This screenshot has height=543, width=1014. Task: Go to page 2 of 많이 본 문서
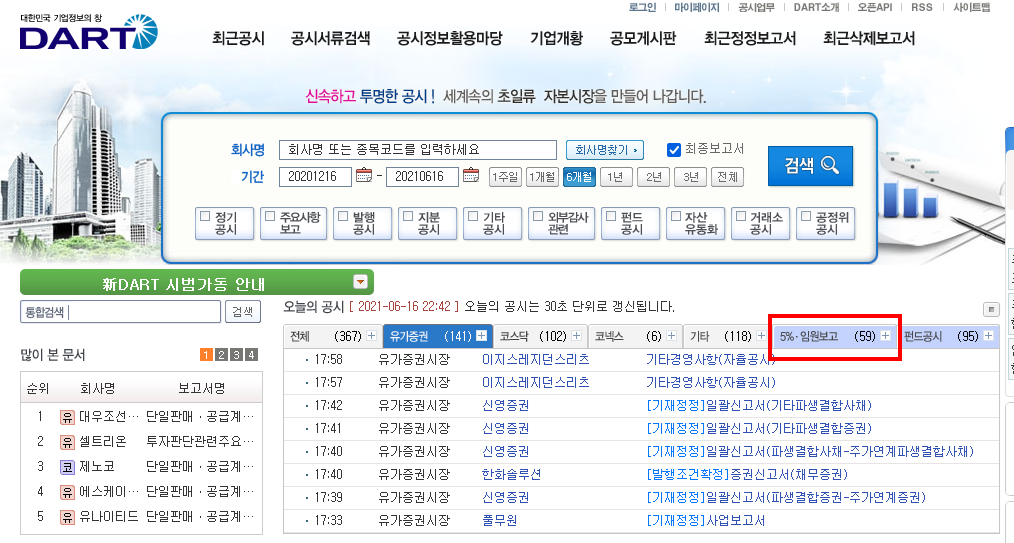(x=221, y=354)
